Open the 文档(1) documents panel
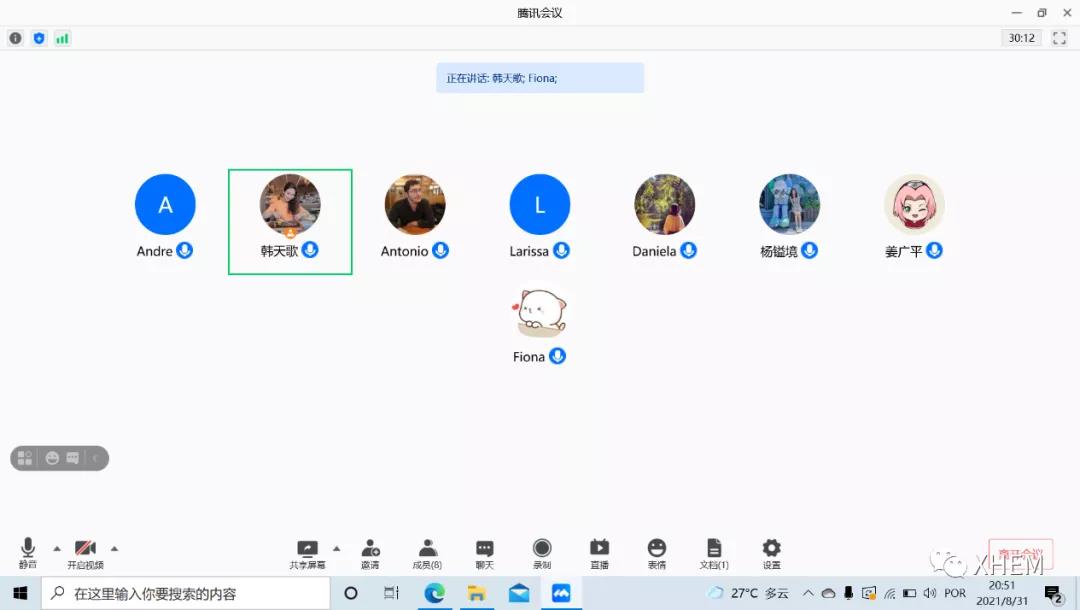Screen dimensions: 1080x610 (x=714, y=553)
